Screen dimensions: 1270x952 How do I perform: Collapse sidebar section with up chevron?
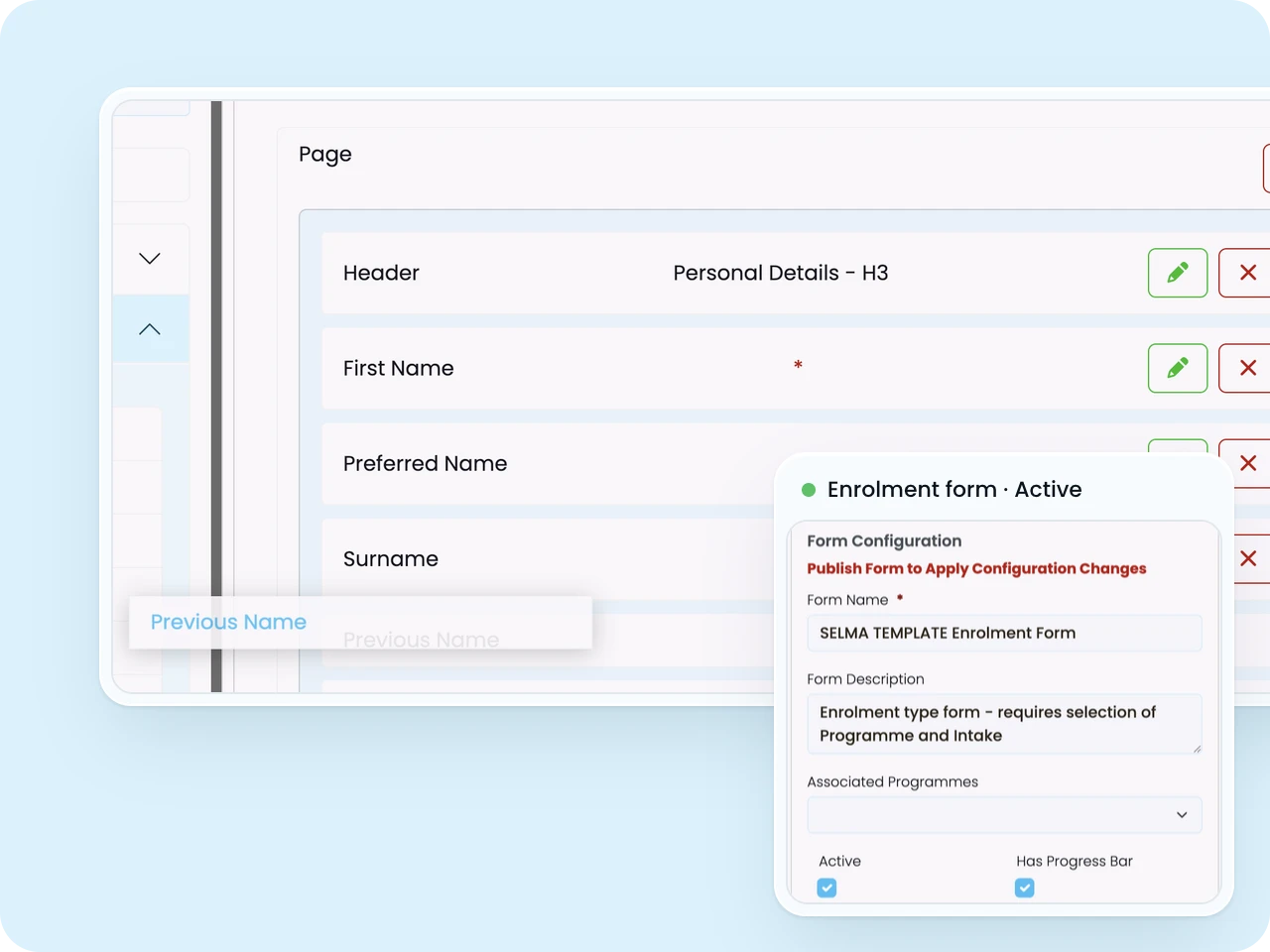(x=150, y=329)
